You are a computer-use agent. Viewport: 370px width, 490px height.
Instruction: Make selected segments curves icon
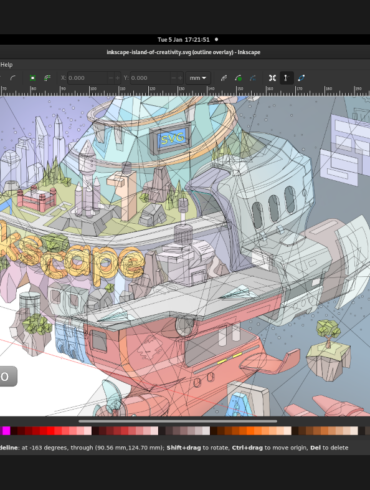[x=13, y=78]
